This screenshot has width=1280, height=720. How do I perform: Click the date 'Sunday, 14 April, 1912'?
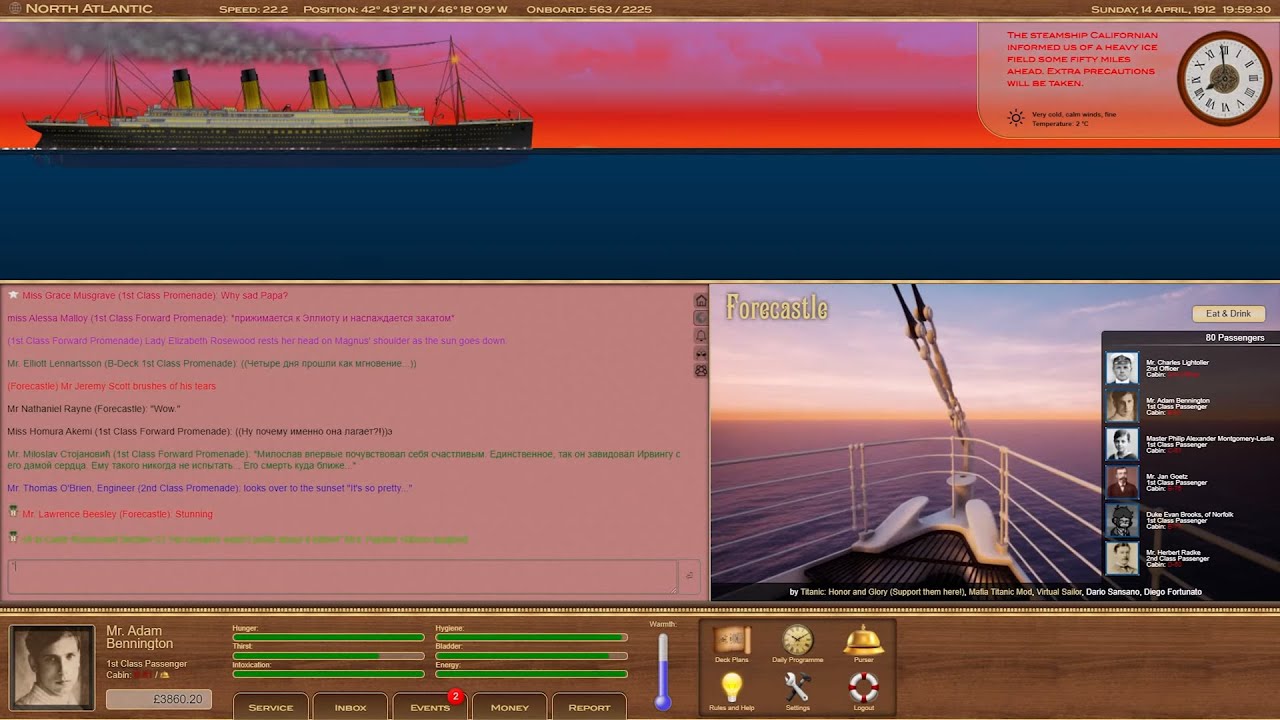click(1152, 9)
